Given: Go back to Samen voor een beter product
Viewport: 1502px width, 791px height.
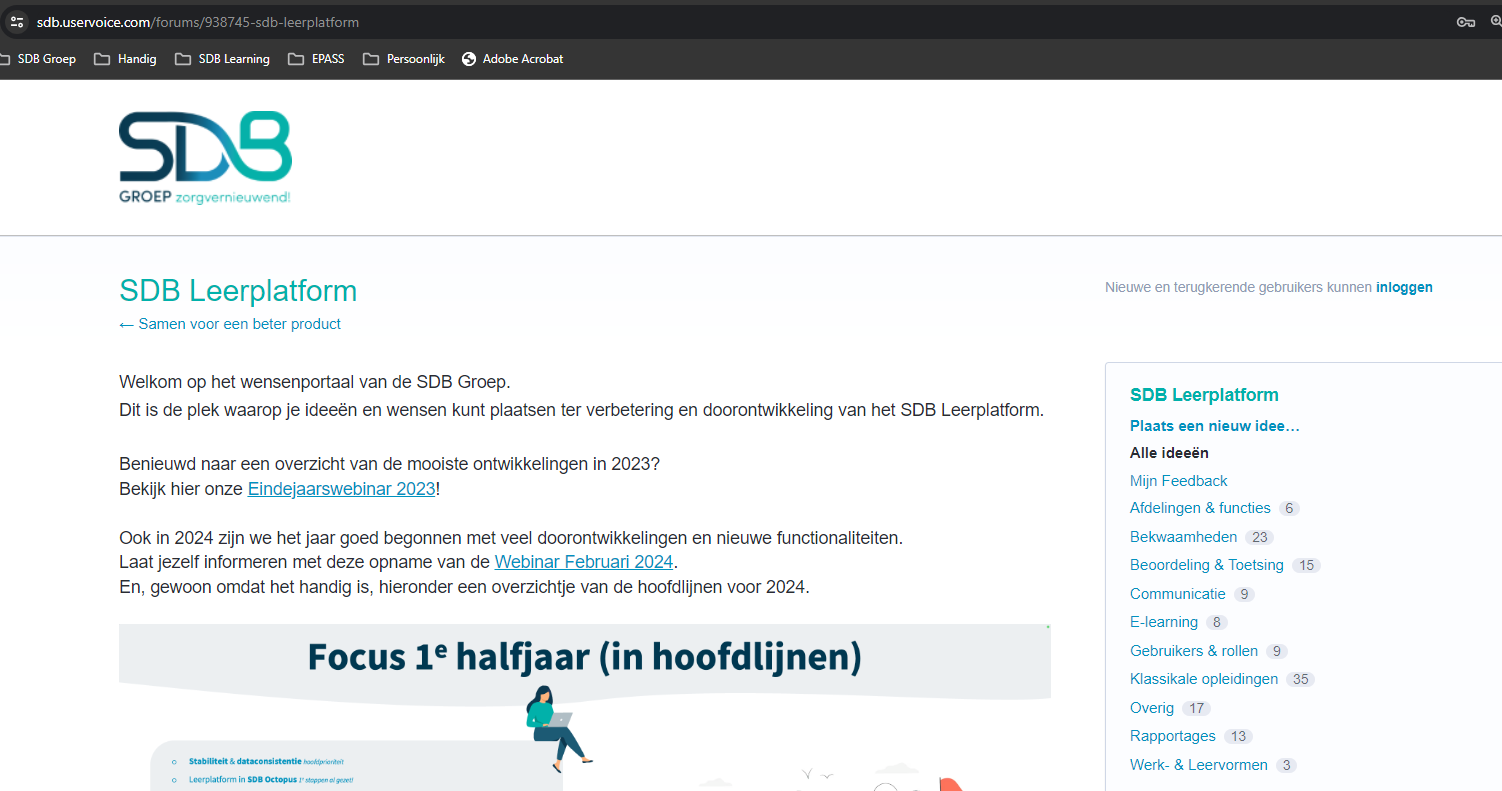Looking at the screenshot, I should (x=230, y=324).
